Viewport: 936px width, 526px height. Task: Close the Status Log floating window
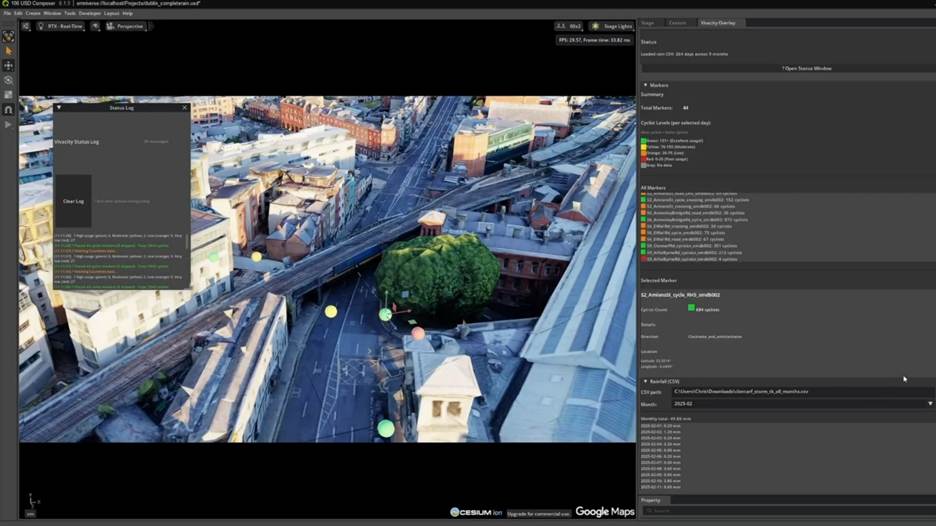(x=185, y=107)
